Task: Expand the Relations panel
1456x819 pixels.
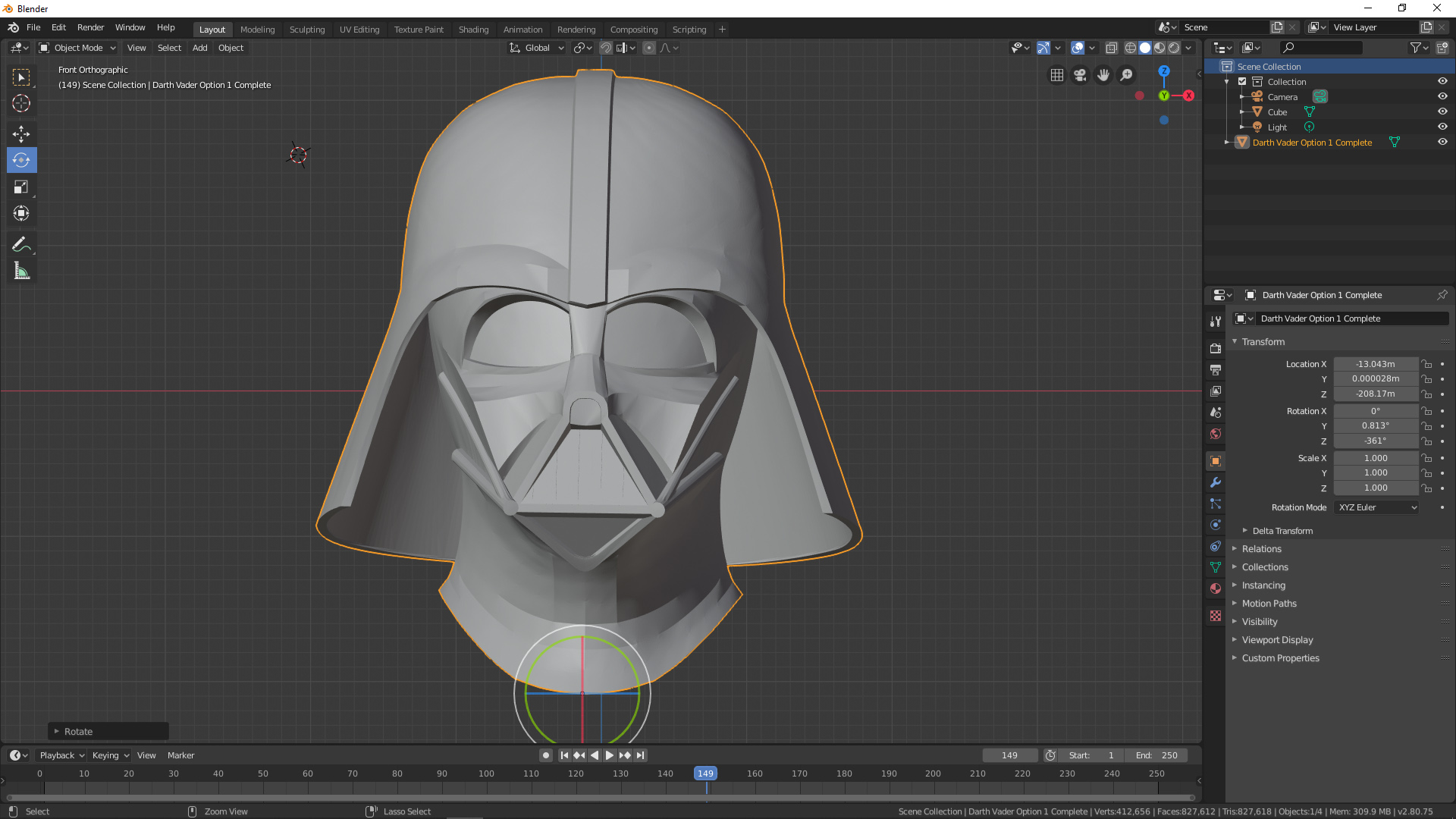Action: (x=1261, y=549)
